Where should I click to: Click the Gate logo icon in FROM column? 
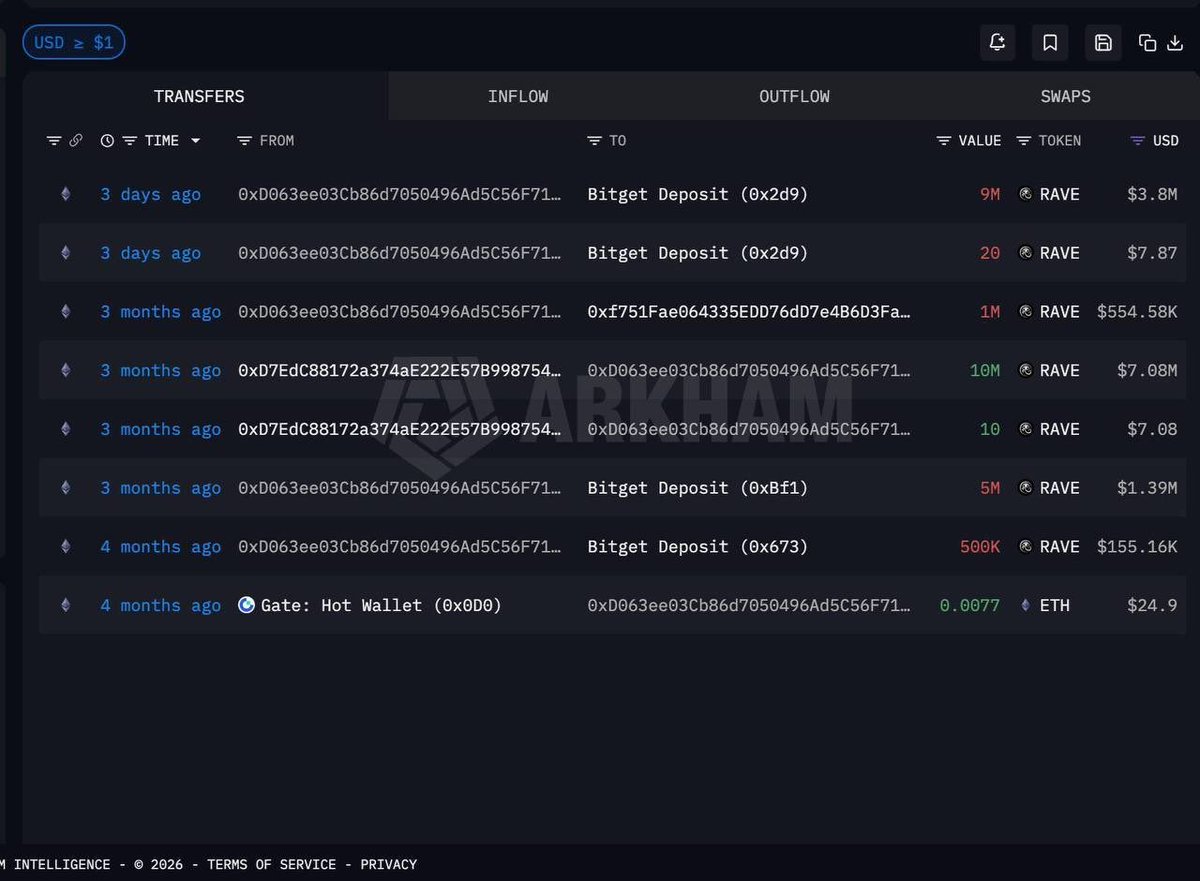[x=246, y=605]
